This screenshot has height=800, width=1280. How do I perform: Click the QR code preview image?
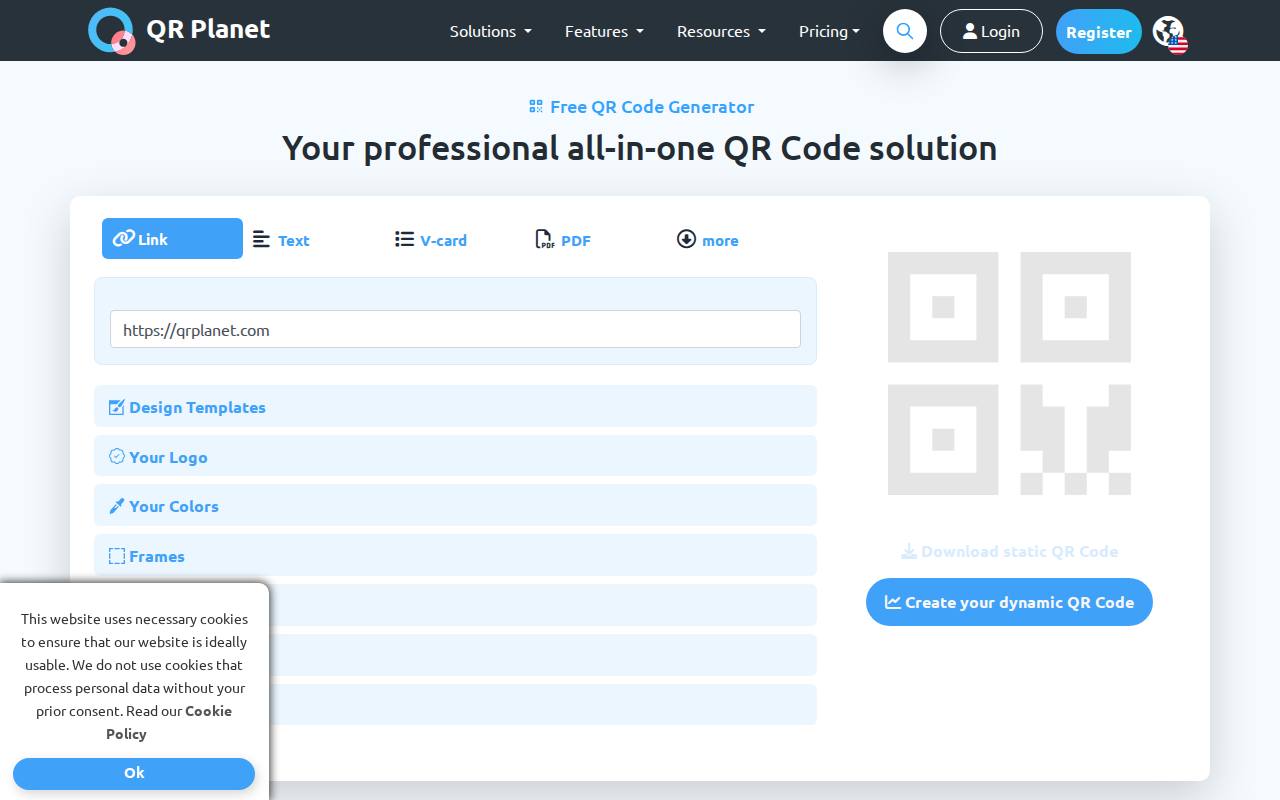point(1009,373)
